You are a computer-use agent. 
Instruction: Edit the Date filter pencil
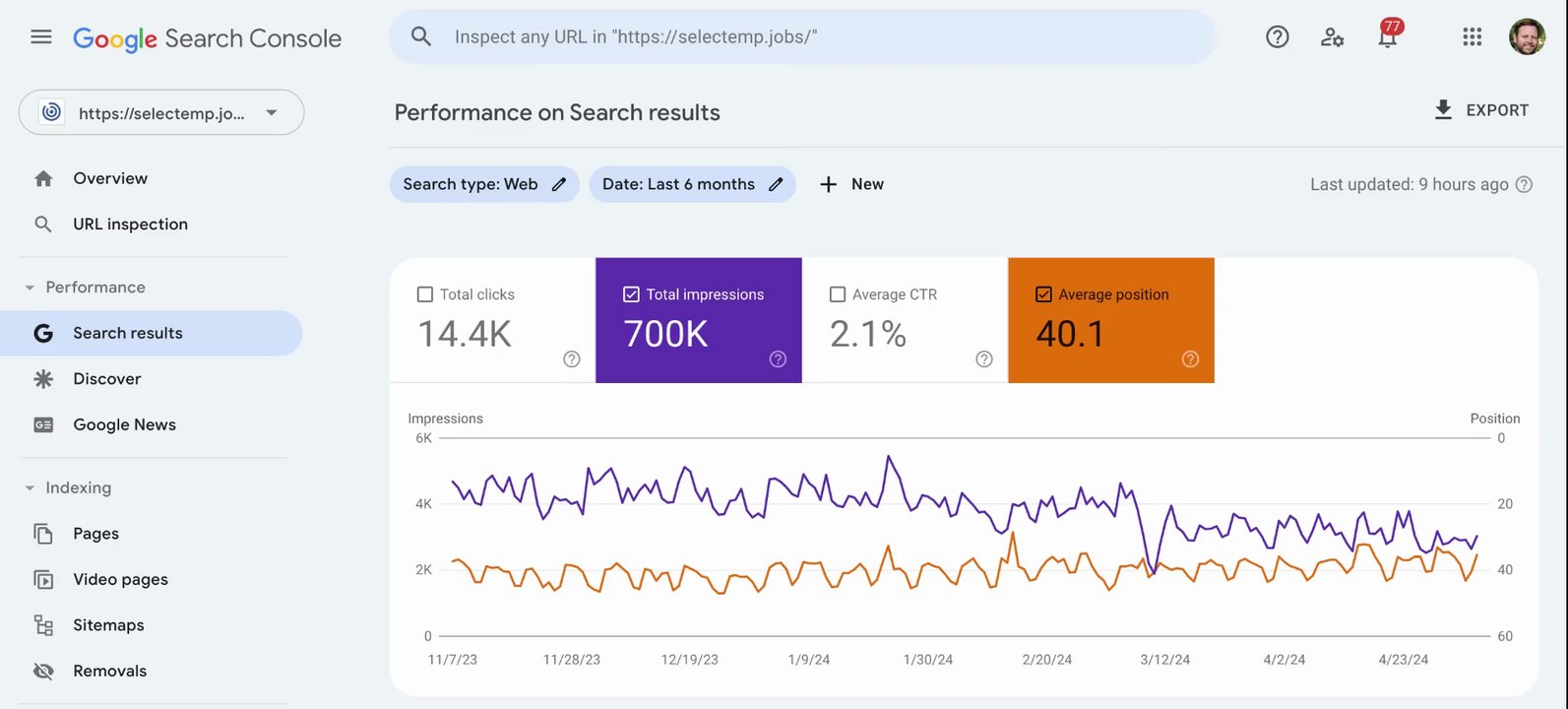pos(776,184)
